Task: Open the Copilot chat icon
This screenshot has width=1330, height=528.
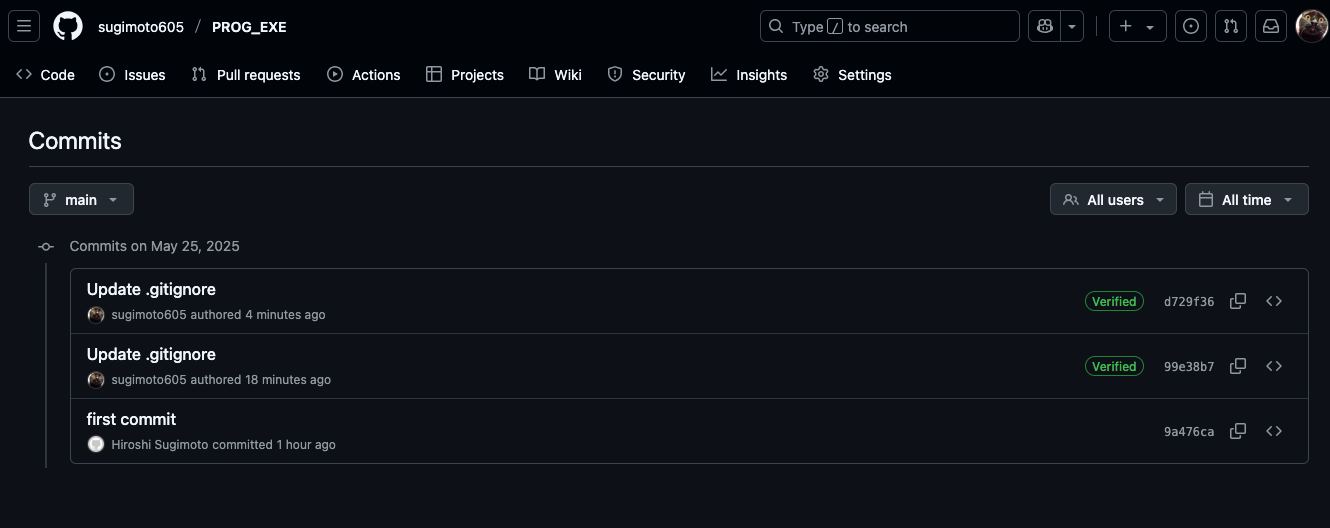Action: (1045, 27)
